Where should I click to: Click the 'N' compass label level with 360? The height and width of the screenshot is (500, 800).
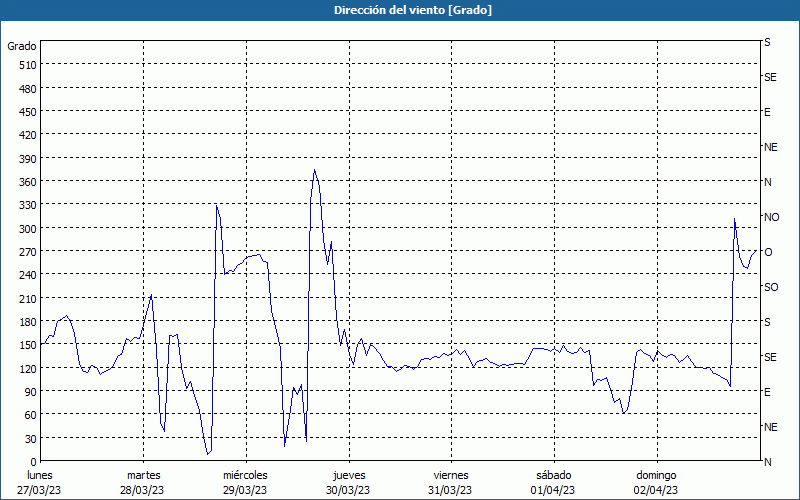[x=768, y=182]
